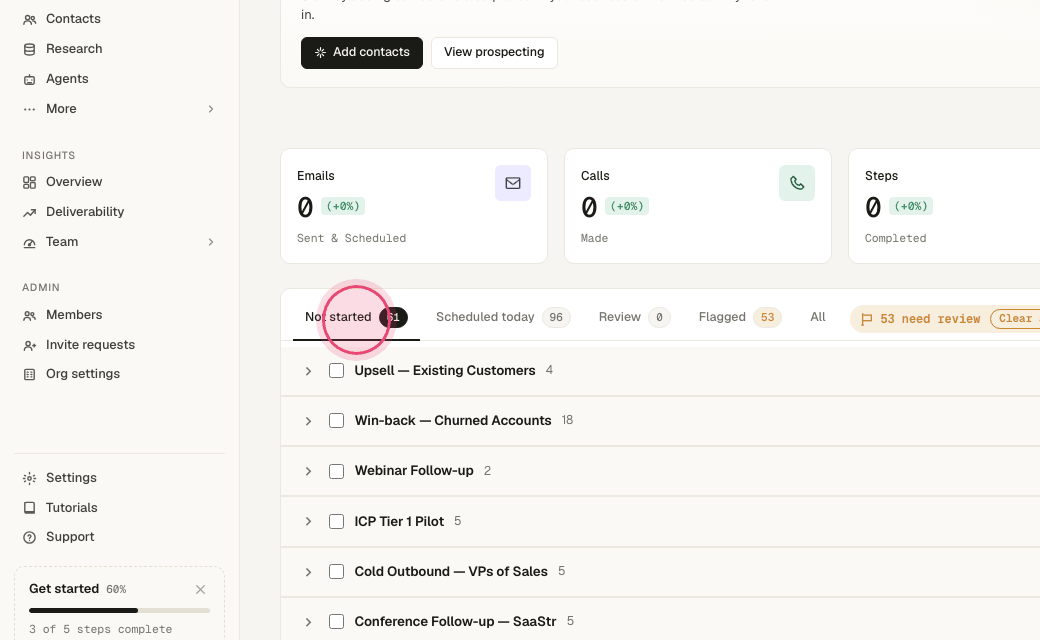Click the Members people icon
This screenshot has height=640, width=1040.
tap(29, 316)
